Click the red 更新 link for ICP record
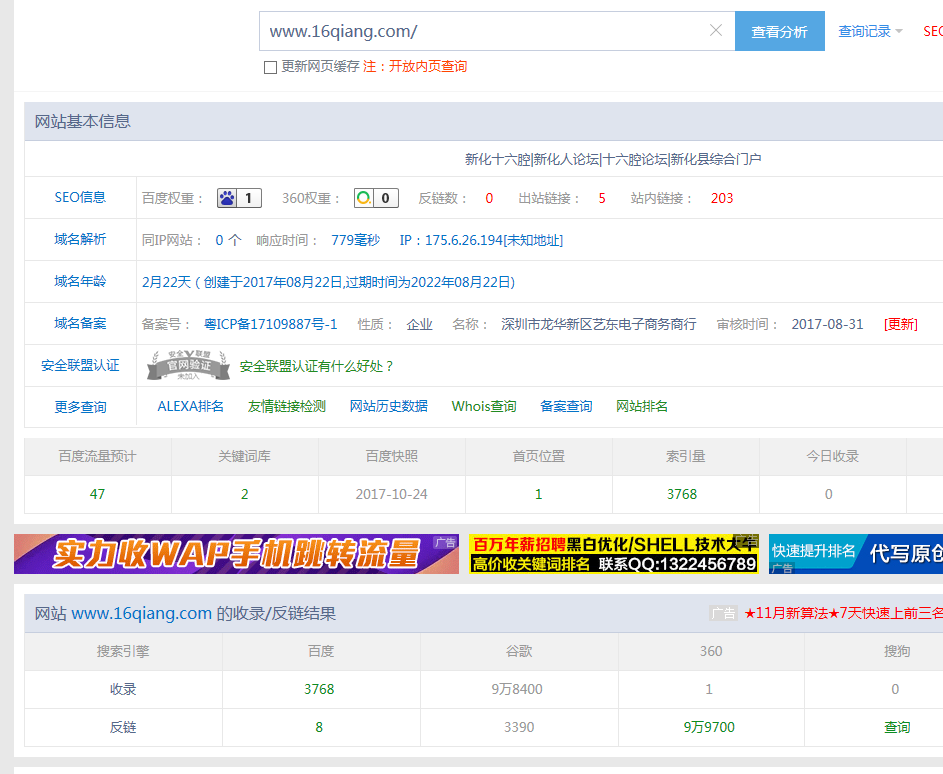943x774 pixels. coord(900,324)
